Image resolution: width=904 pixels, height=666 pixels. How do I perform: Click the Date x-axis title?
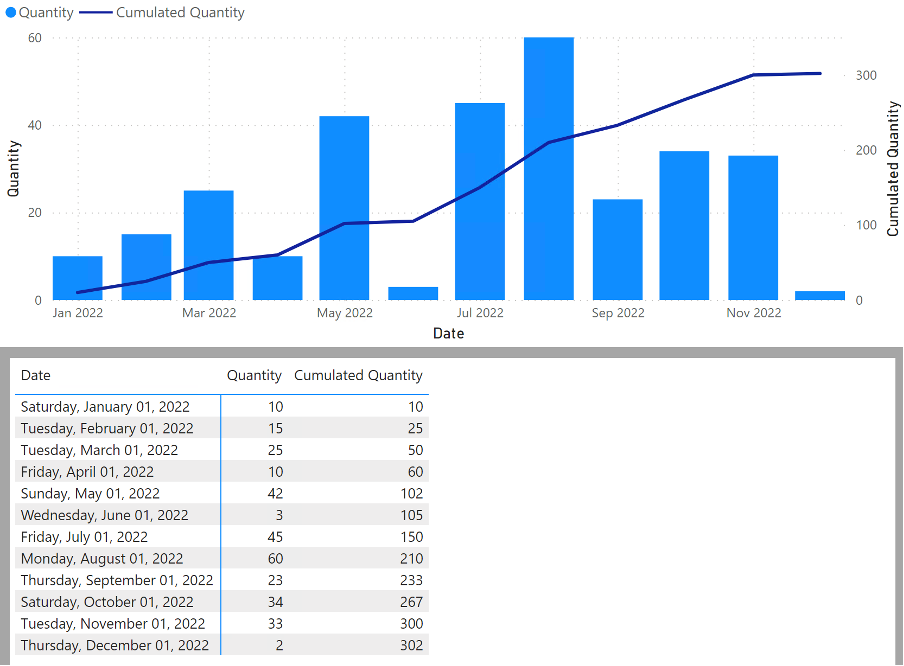click(449, 333)
